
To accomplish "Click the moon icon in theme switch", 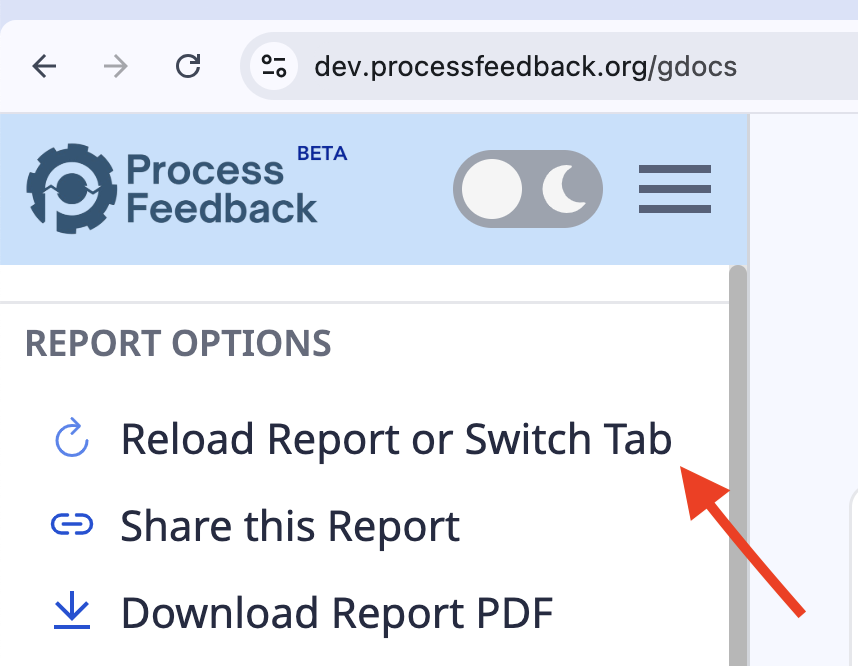I will click(564, 188).
